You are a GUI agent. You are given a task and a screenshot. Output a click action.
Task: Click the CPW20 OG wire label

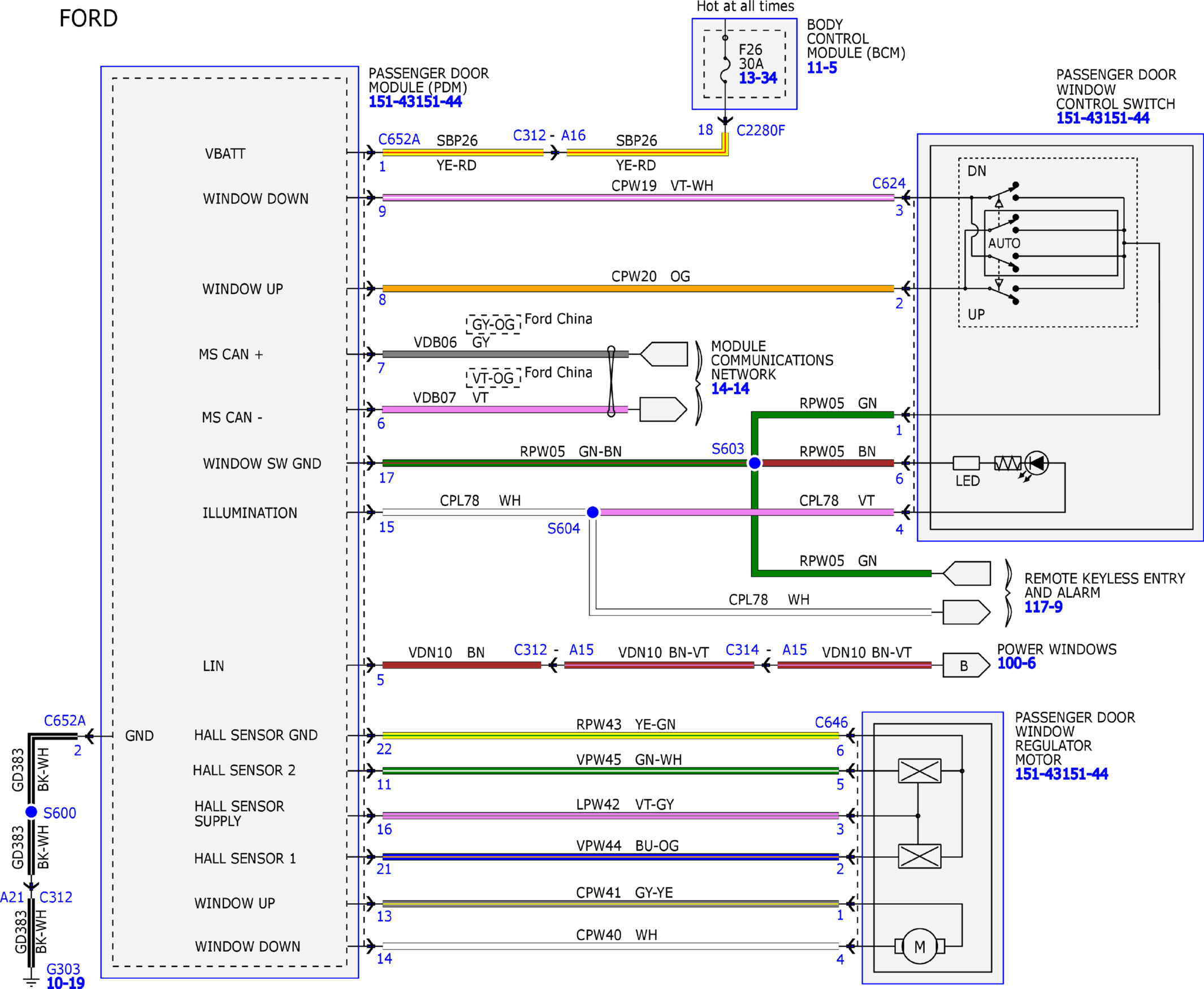651,277
